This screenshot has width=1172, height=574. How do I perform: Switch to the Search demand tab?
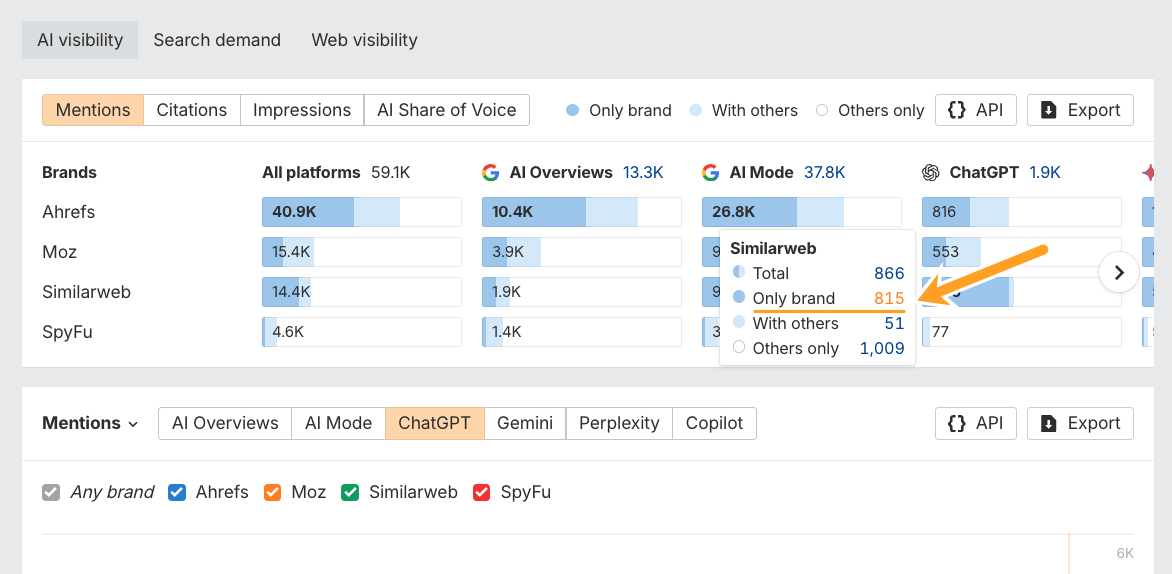217,40
